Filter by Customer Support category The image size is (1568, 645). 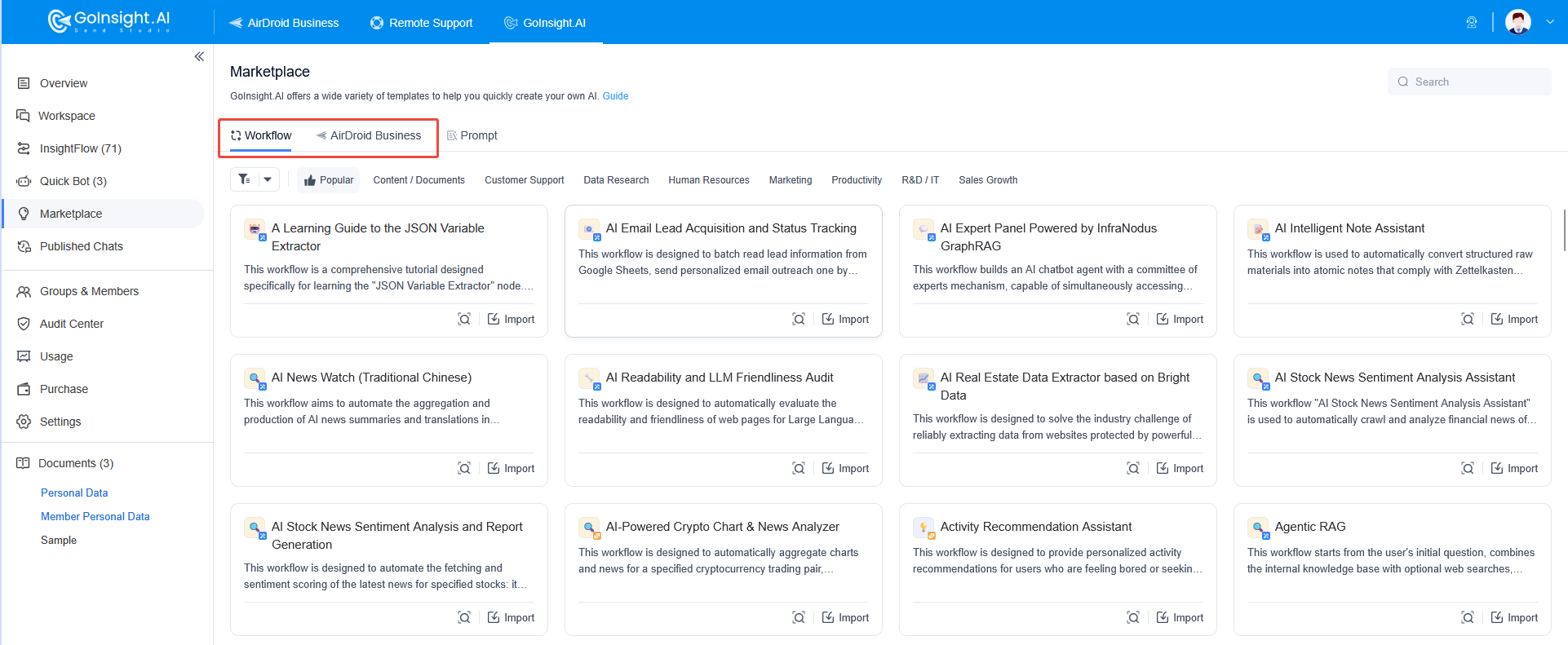524,180
